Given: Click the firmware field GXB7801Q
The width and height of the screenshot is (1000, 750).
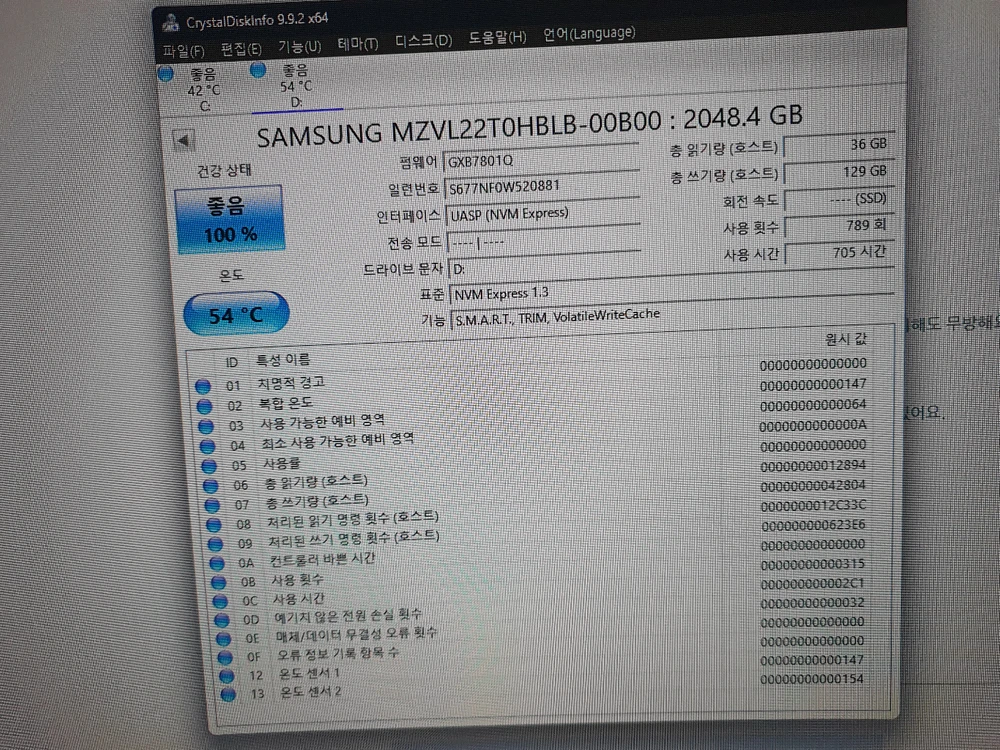Looking at the screenshot, I should (541, 159).
